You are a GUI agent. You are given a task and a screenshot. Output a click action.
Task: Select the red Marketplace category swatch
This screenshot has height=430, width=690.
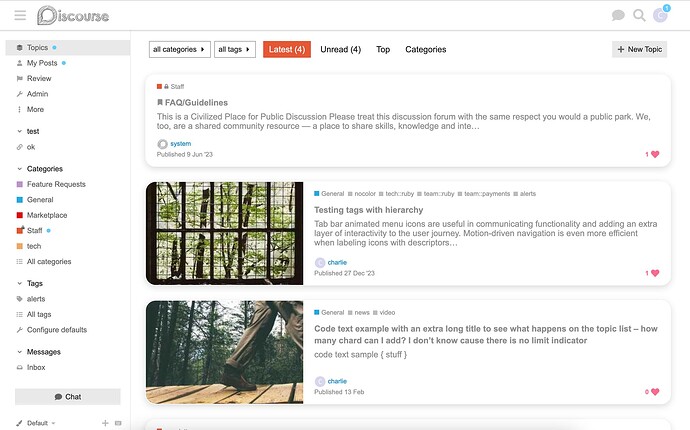19,215
